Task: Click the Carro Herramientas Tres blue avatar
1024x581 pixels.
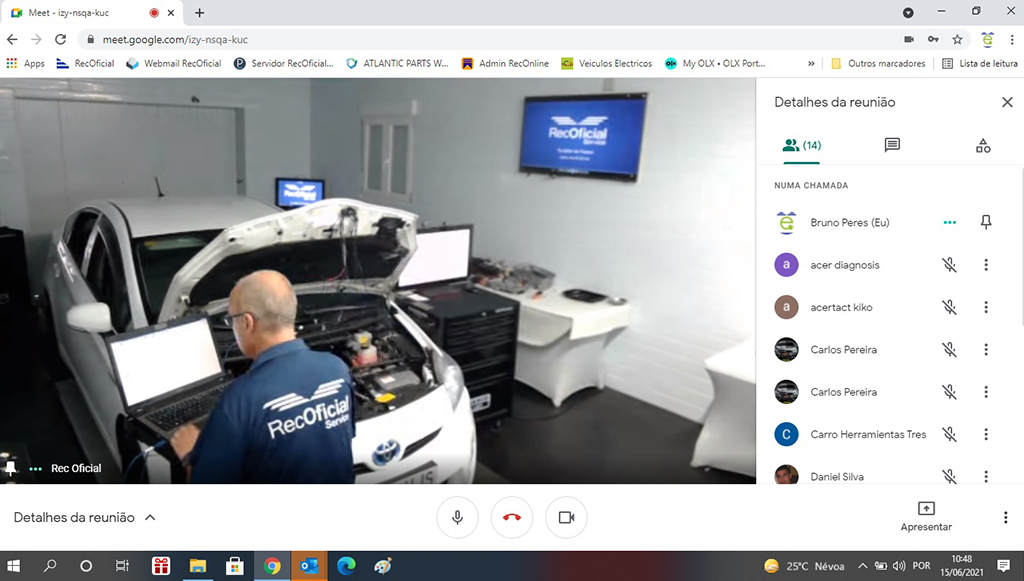Action: [786, 434]
